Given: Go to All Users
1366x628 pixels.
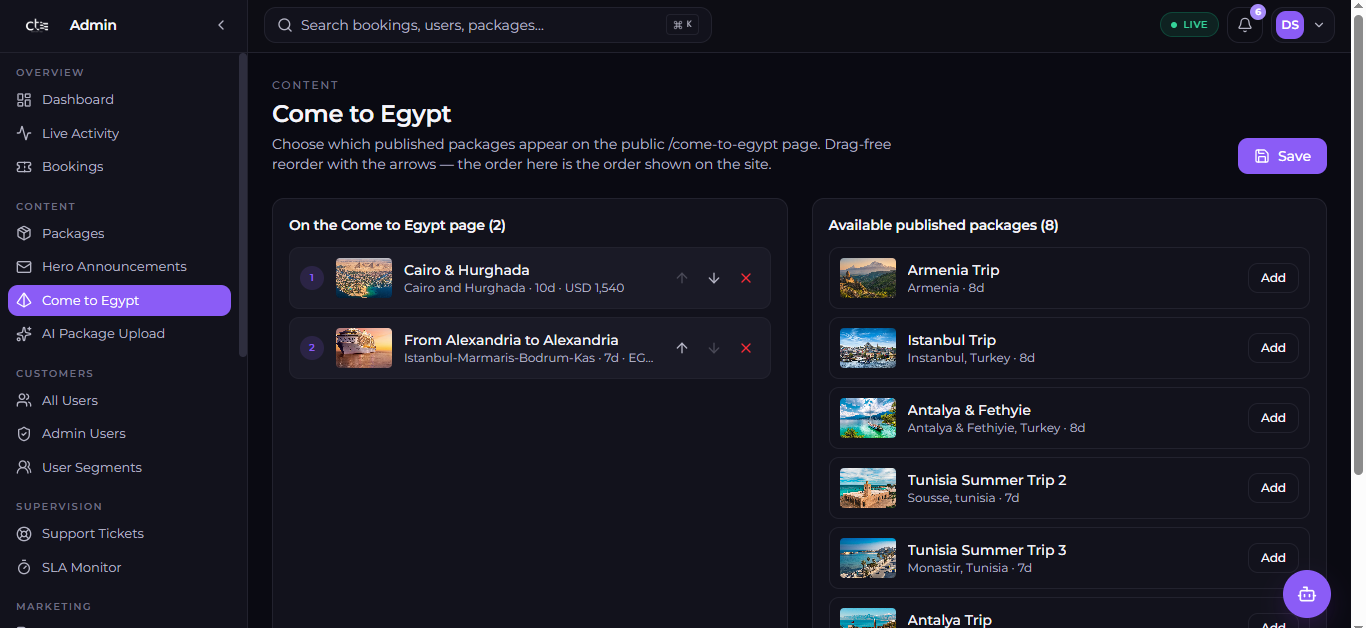Looking at the screenshot, I should pyautogui.click(x=119, y=400).
